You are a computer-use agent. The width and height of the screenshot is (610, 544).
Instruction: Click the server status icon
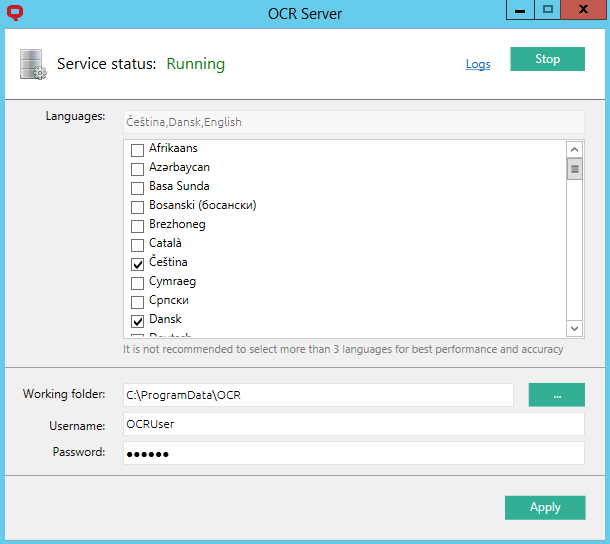click(x=32, y=64)
